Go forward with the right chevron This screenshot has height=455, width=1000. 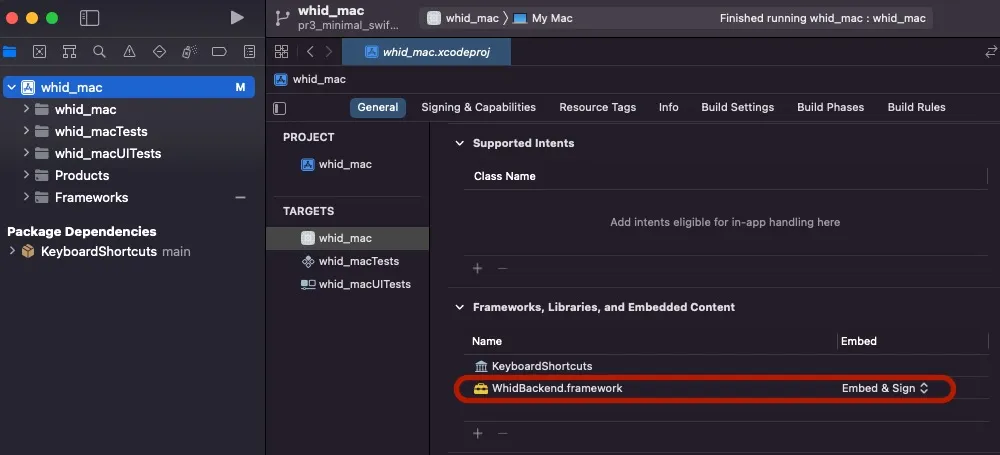(329, 52)
